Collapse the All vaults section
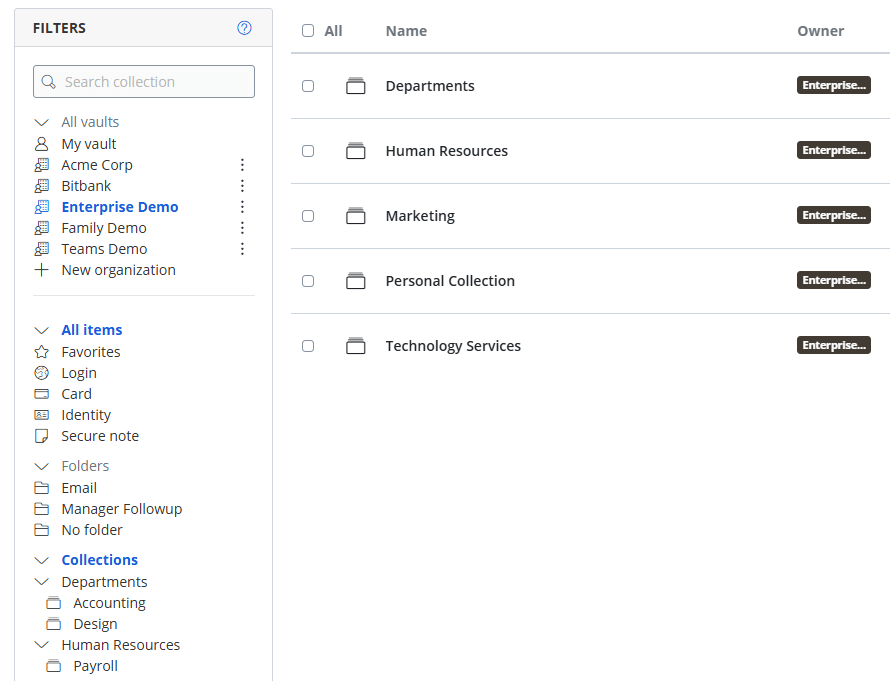 coord(41,121)
